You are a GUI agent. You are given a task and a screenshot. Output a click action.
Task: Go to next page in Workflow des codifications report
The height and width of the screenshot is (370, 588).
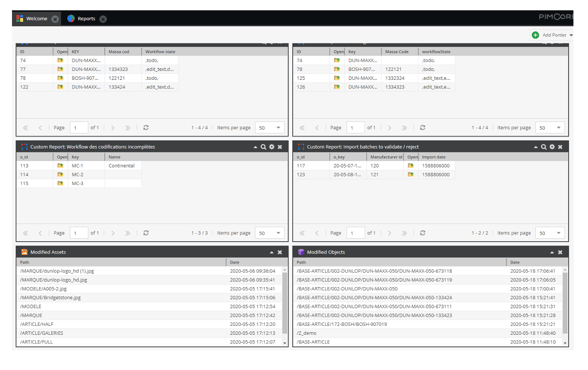coord(113,233)
